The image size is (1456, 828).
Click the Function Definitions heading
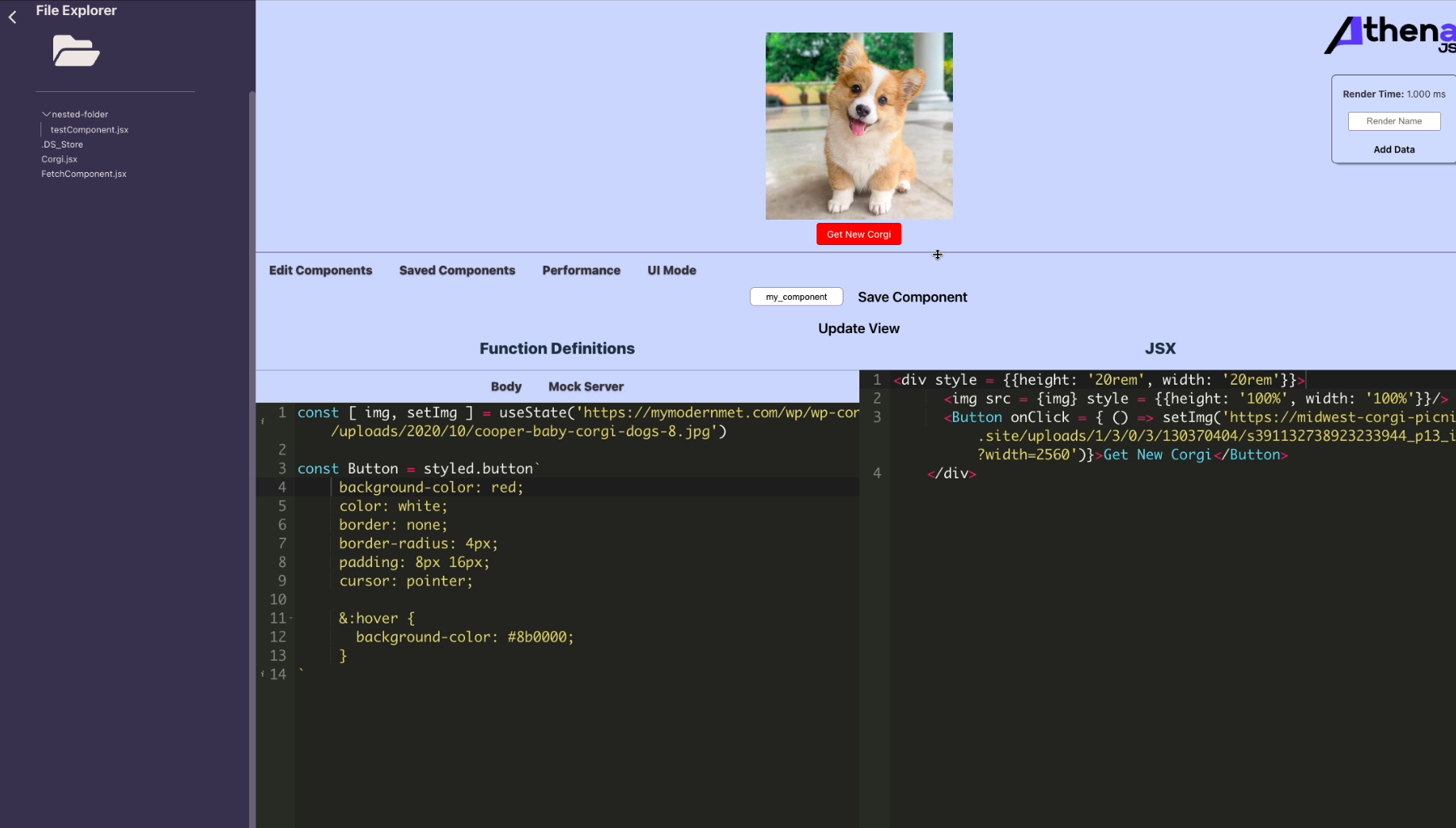[557, 348]
